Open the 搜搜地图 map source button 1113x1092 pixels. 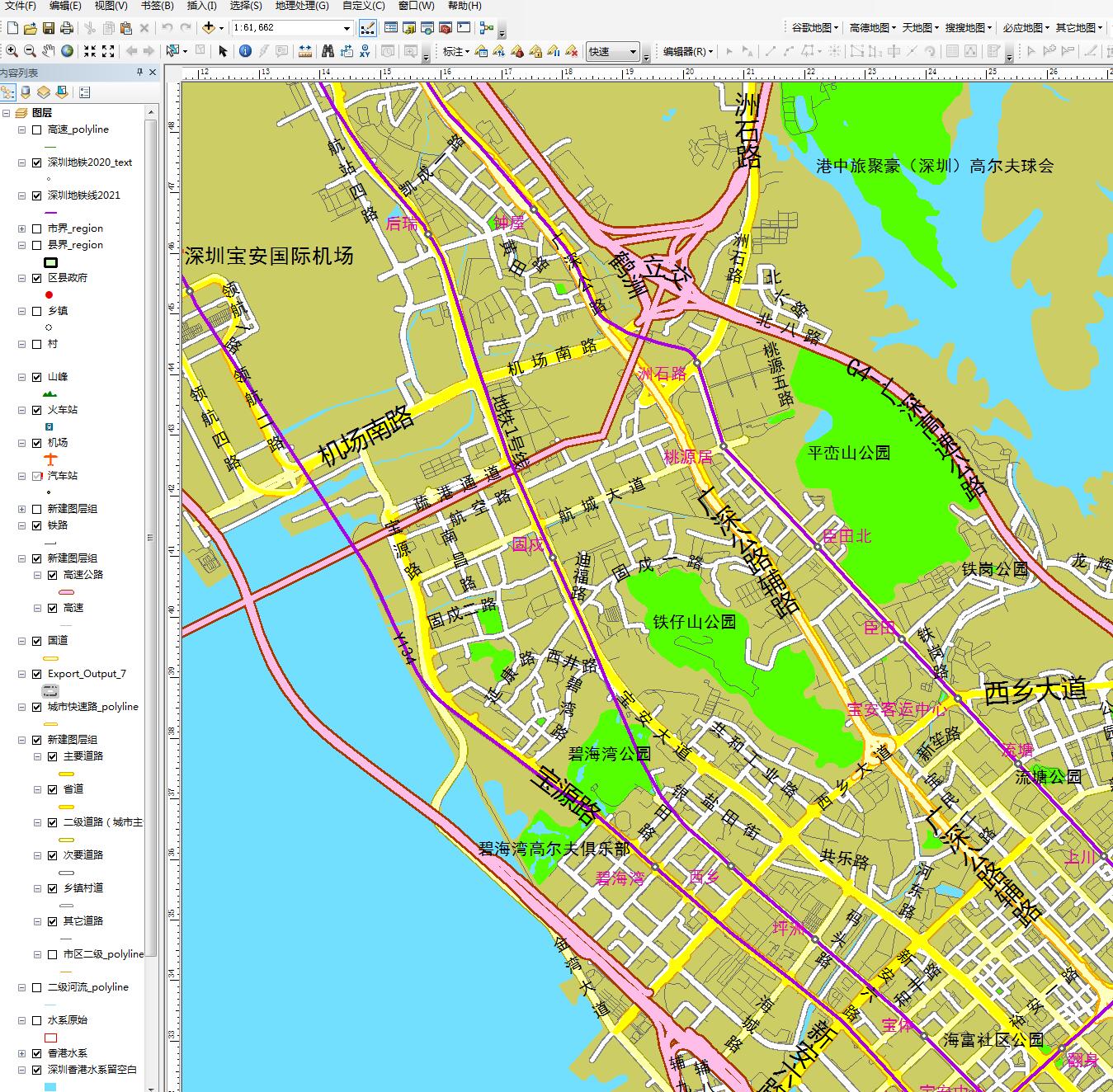click(969, 28)
